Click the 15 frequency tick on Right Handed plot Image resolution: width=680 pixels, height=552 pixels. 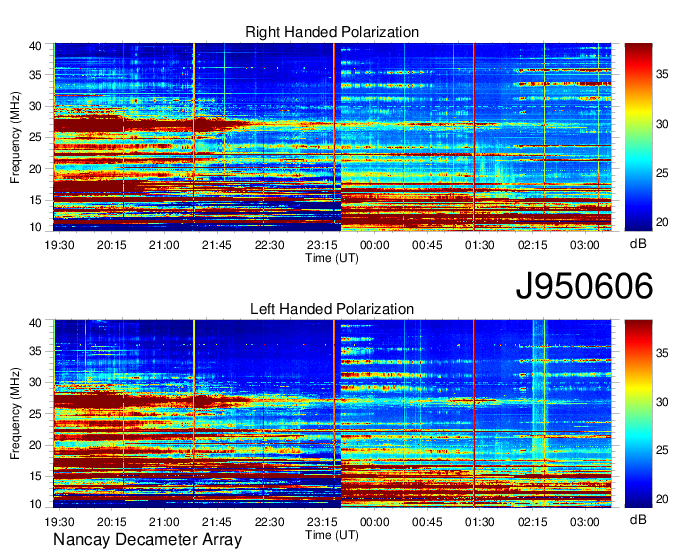pyautogui.click(x=35, y=200)
